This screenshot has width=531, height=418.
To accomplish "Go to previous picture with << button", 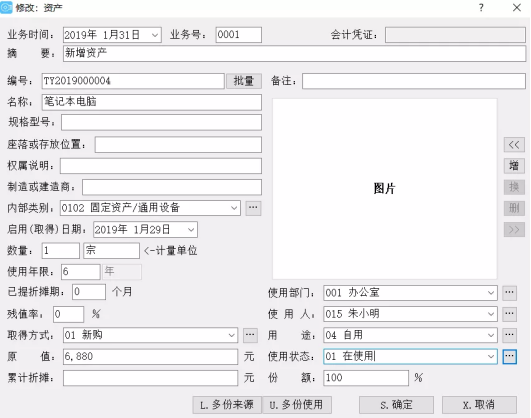I will pyautogui.click(x=514, y=145).
